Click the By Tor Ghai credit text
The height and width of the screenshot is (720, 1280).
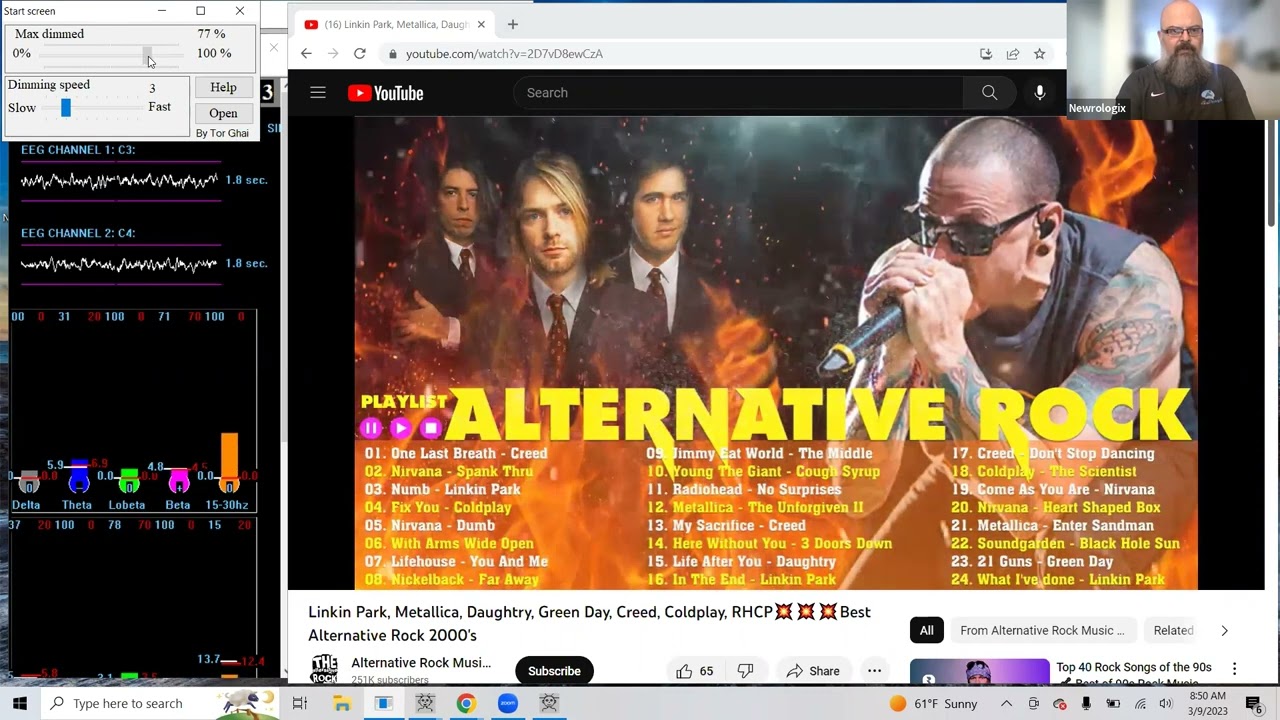tap(222, 133)
